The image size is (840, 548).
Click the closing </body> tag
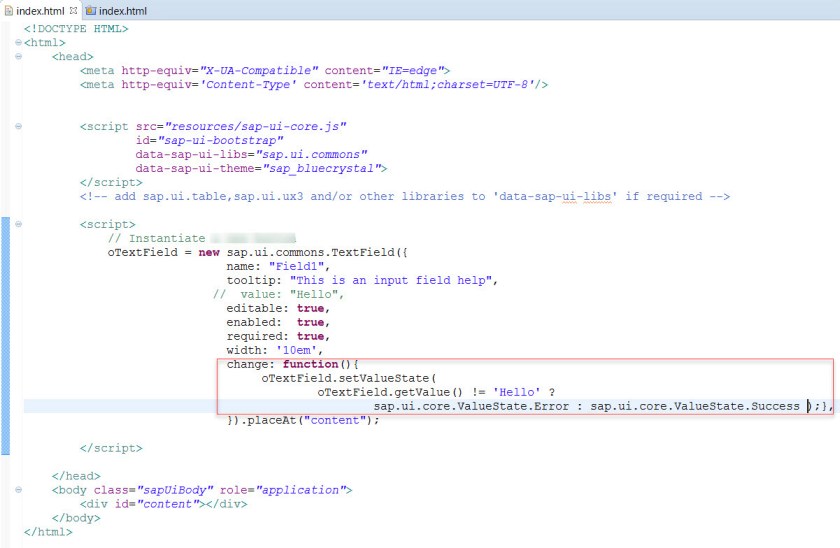(x=76, y=517)
